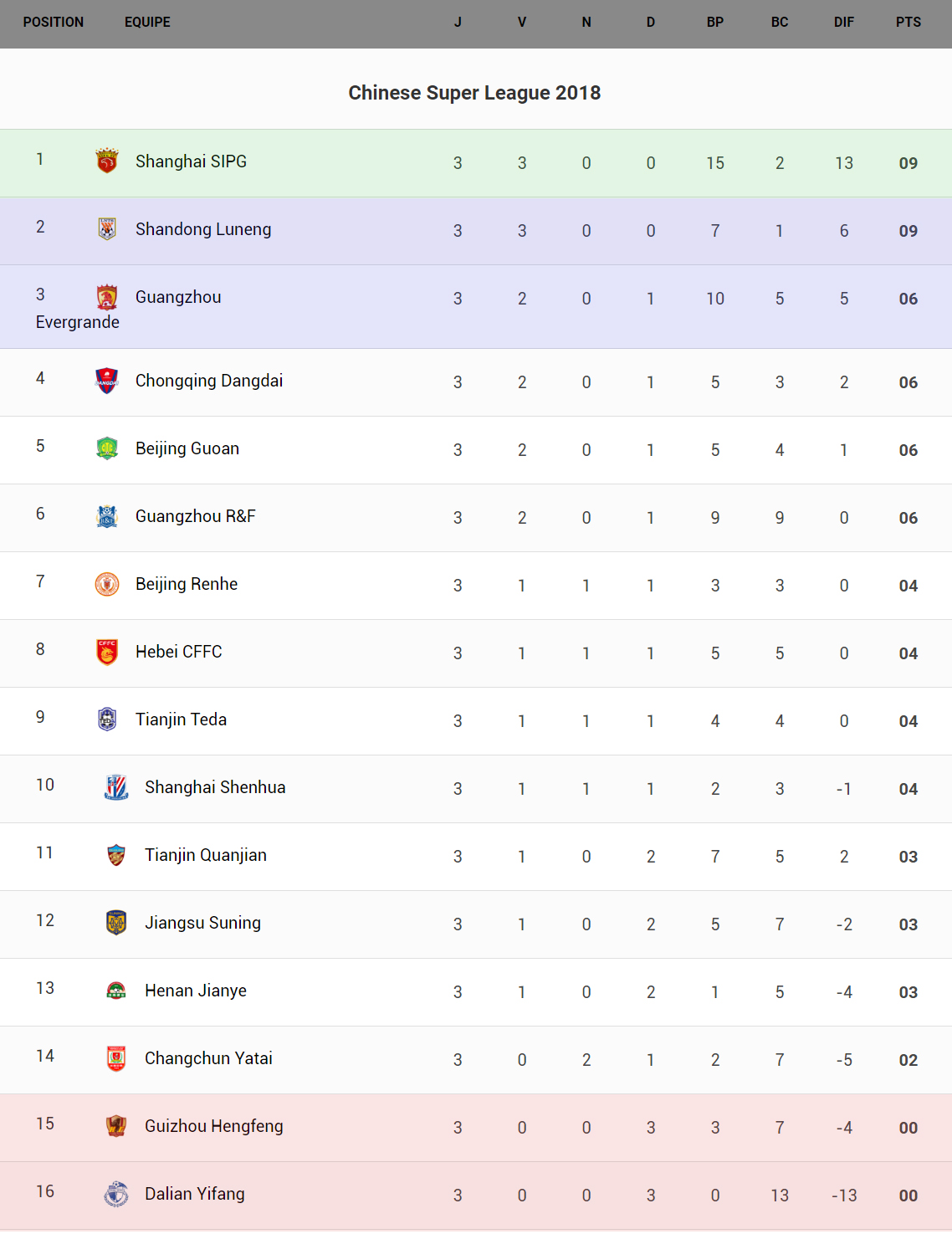The image size is (952, 1234).
Task: Click the Beijing Renhe round emblem
Action: click(107, 584)
